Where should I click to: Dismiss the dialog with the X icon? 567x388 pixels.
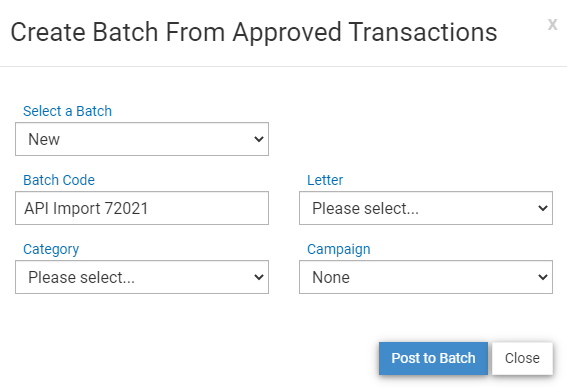[x=552, y=25]
